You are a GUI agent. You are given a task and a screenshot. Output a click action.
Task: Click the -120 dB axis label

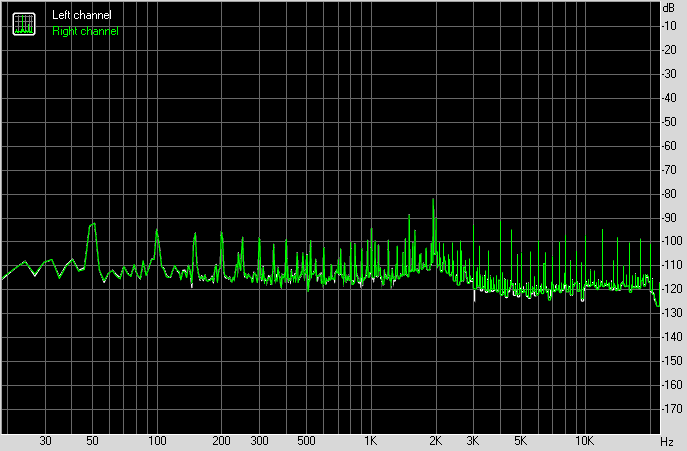672,289
